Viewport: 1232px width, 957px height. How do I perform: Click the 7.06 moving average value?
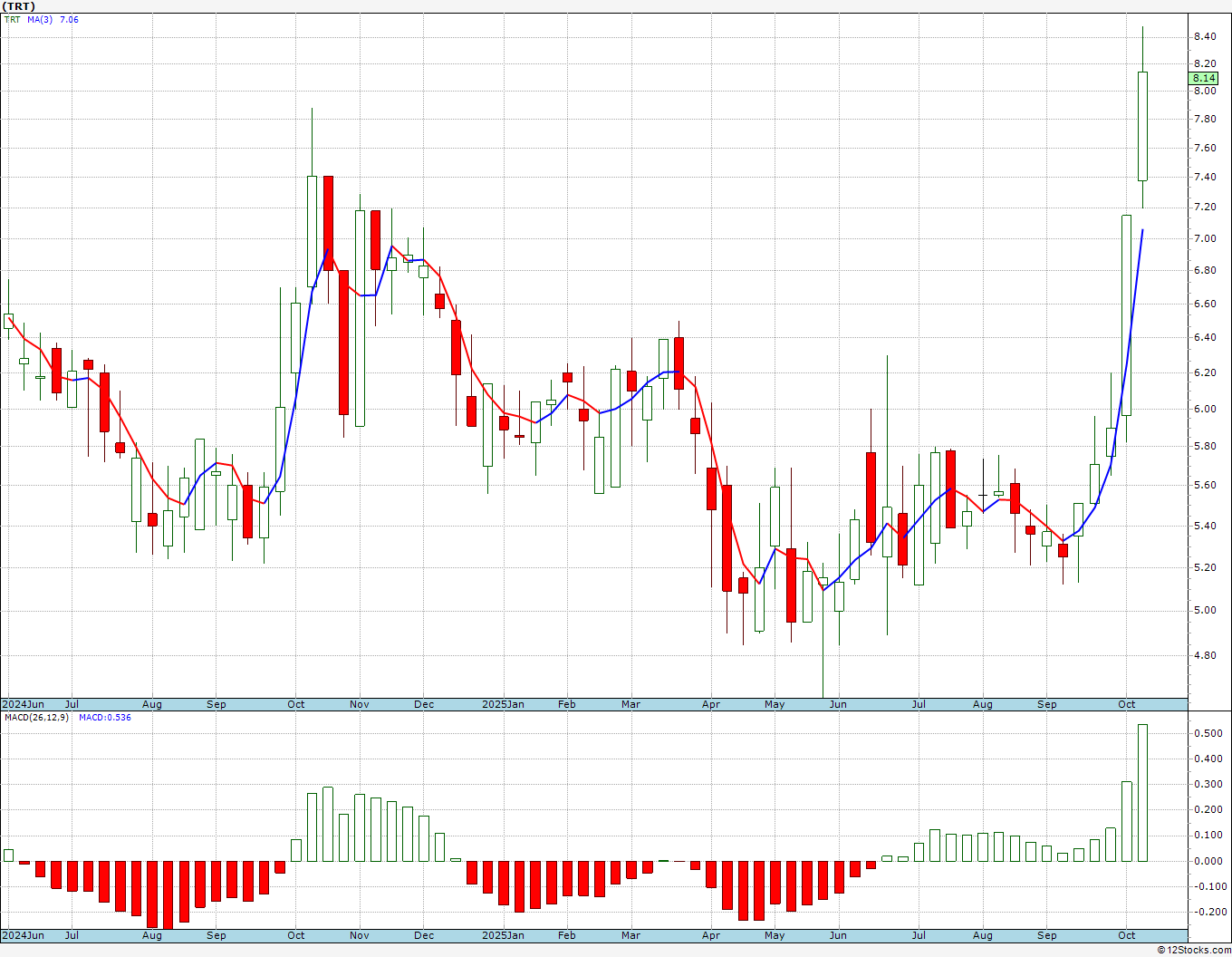pyautogui.click(x=69, y=19)
